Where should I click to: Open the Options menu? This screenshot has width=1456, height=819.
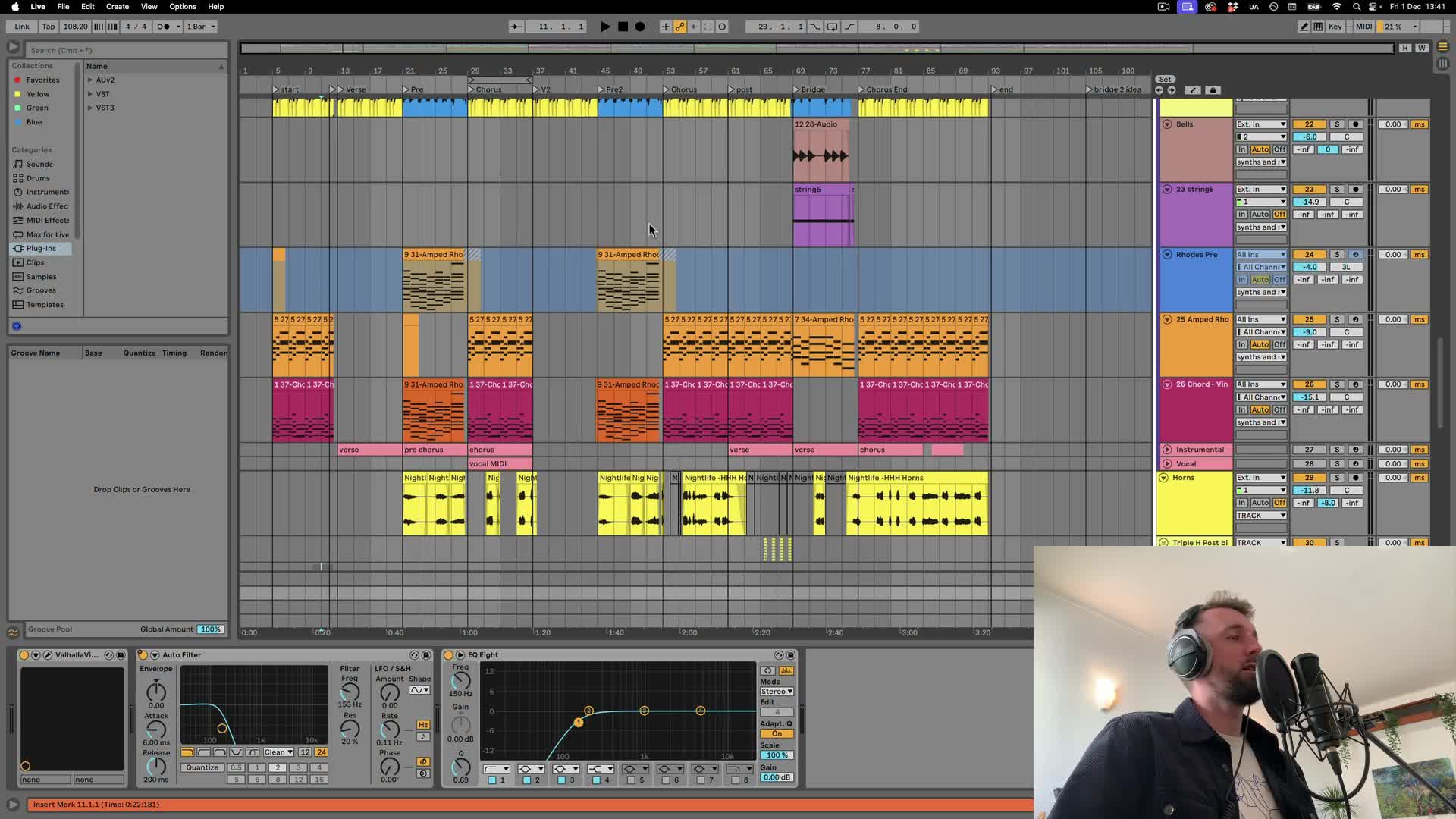point(183,7)
